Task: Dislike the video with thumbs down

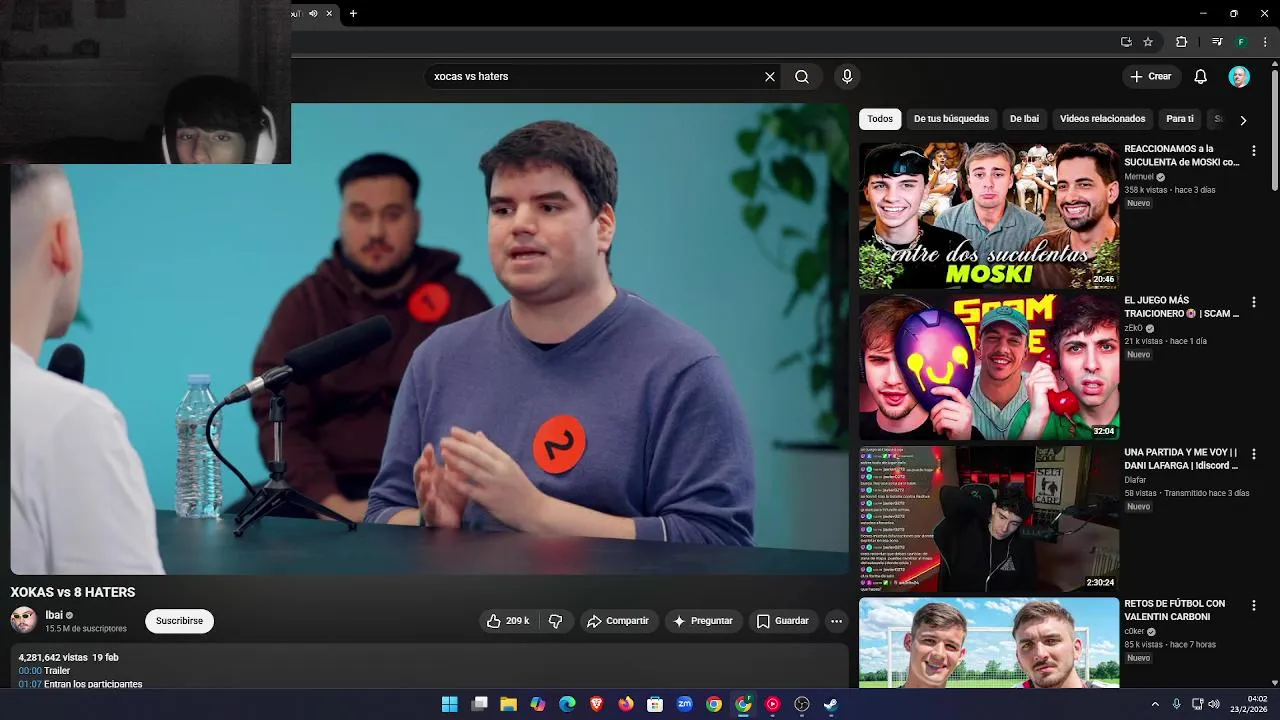Action: coord(555,621)
